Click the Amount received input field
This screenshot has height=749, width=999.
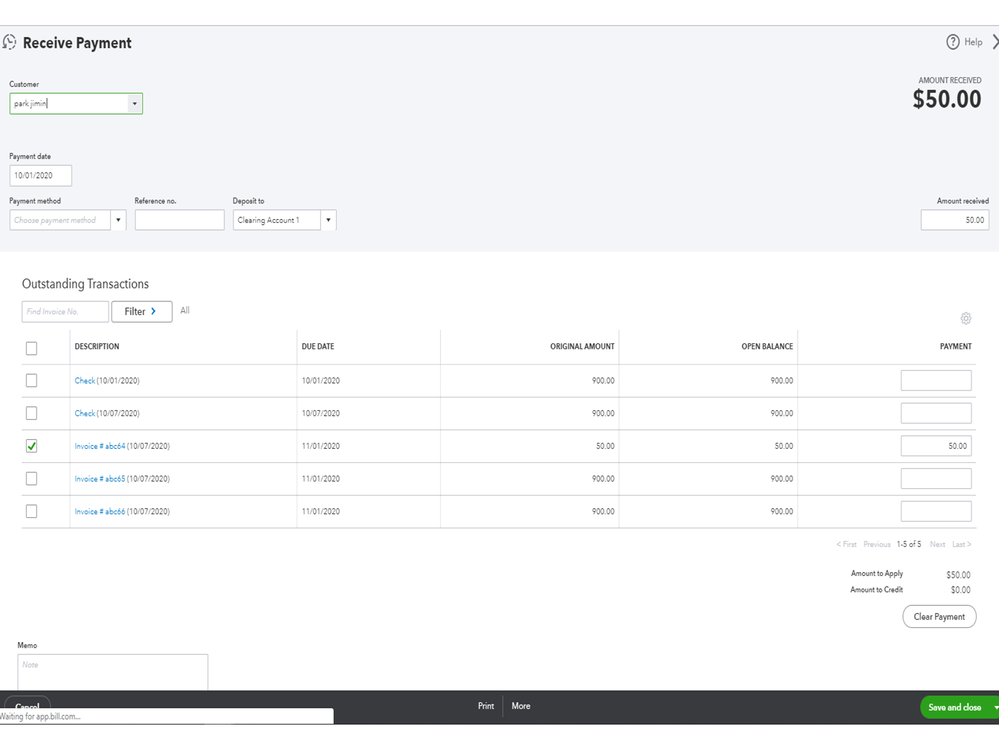coord(954,220)
